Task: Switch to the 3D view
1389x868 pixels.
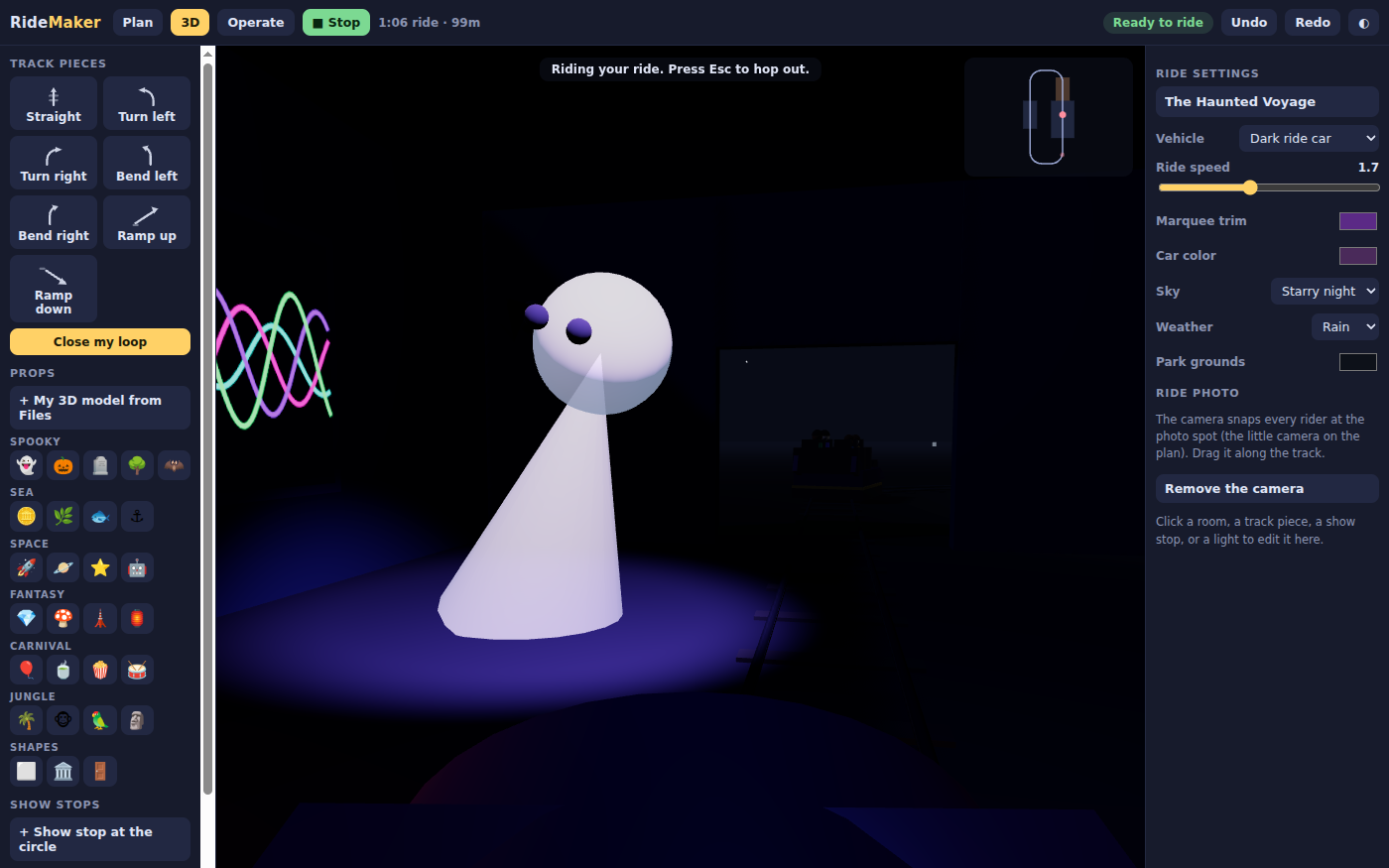Action: (189, 23)
